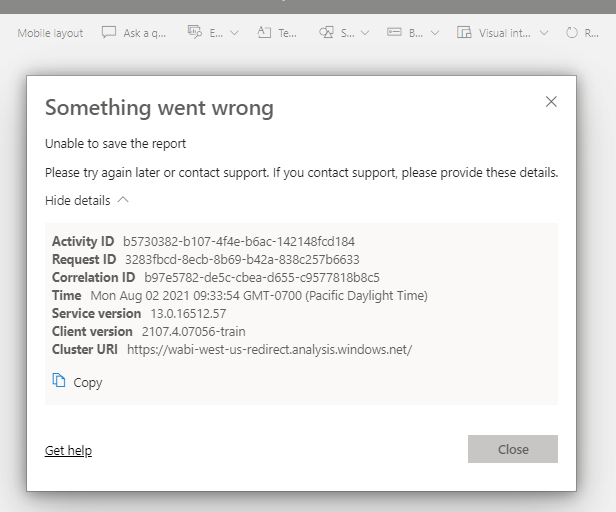Click the Visual interactions icon
Image resolution: width=616 pixels, height=512 pixels.
pos(464,32)
